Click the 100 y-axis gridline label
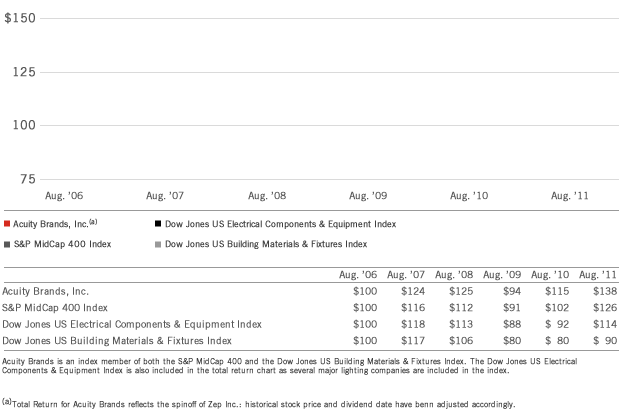 click(22, 125)
